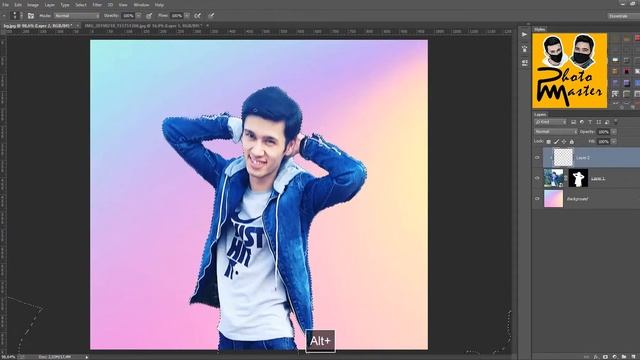640x360 pixels.
Task: Open the Window menu
Action: [x=141, y=5]
